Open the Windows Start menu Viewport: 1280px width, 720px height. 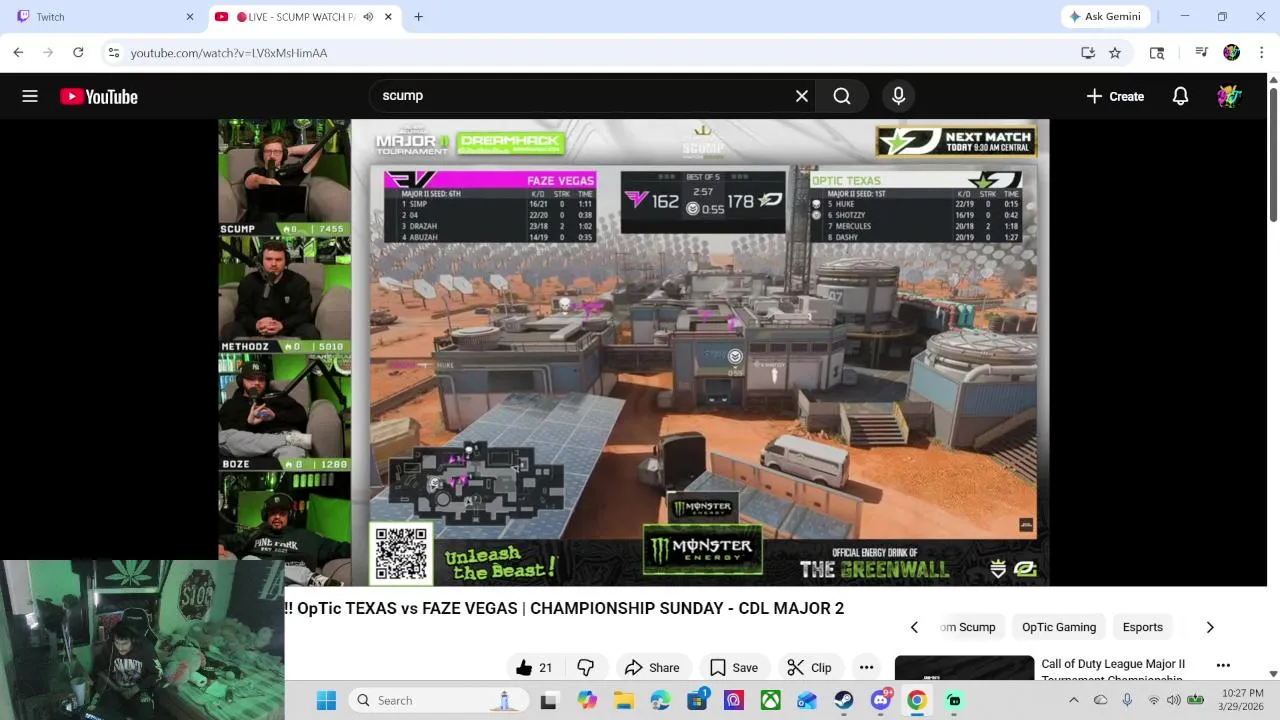(326, 700)
